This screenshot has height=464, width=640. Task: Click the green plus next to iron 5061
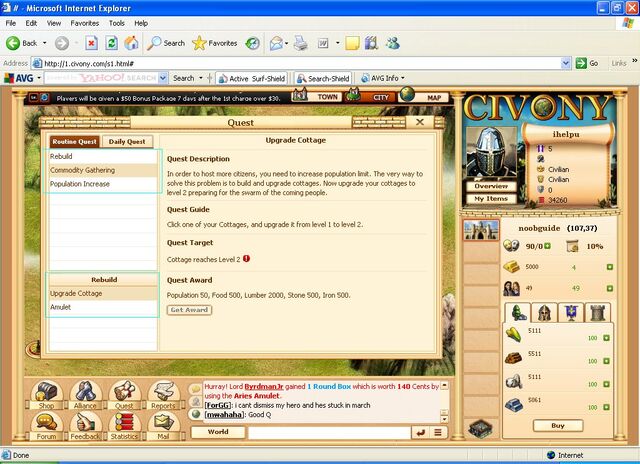pos(607,407)
